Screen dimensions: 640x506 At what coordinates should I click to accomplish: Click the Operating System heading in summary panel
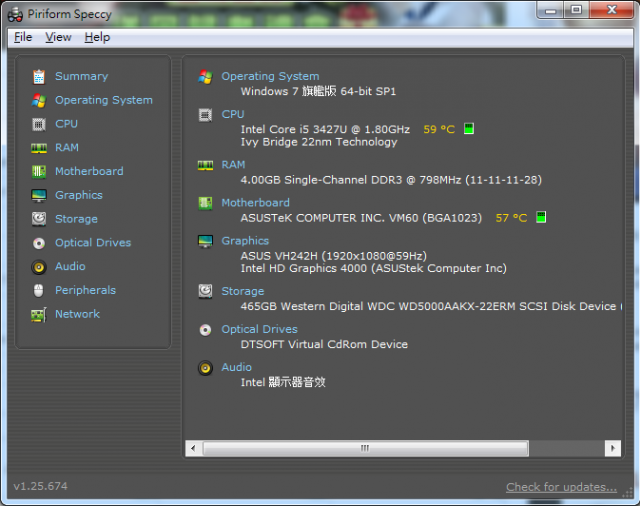tap(270, 76)
